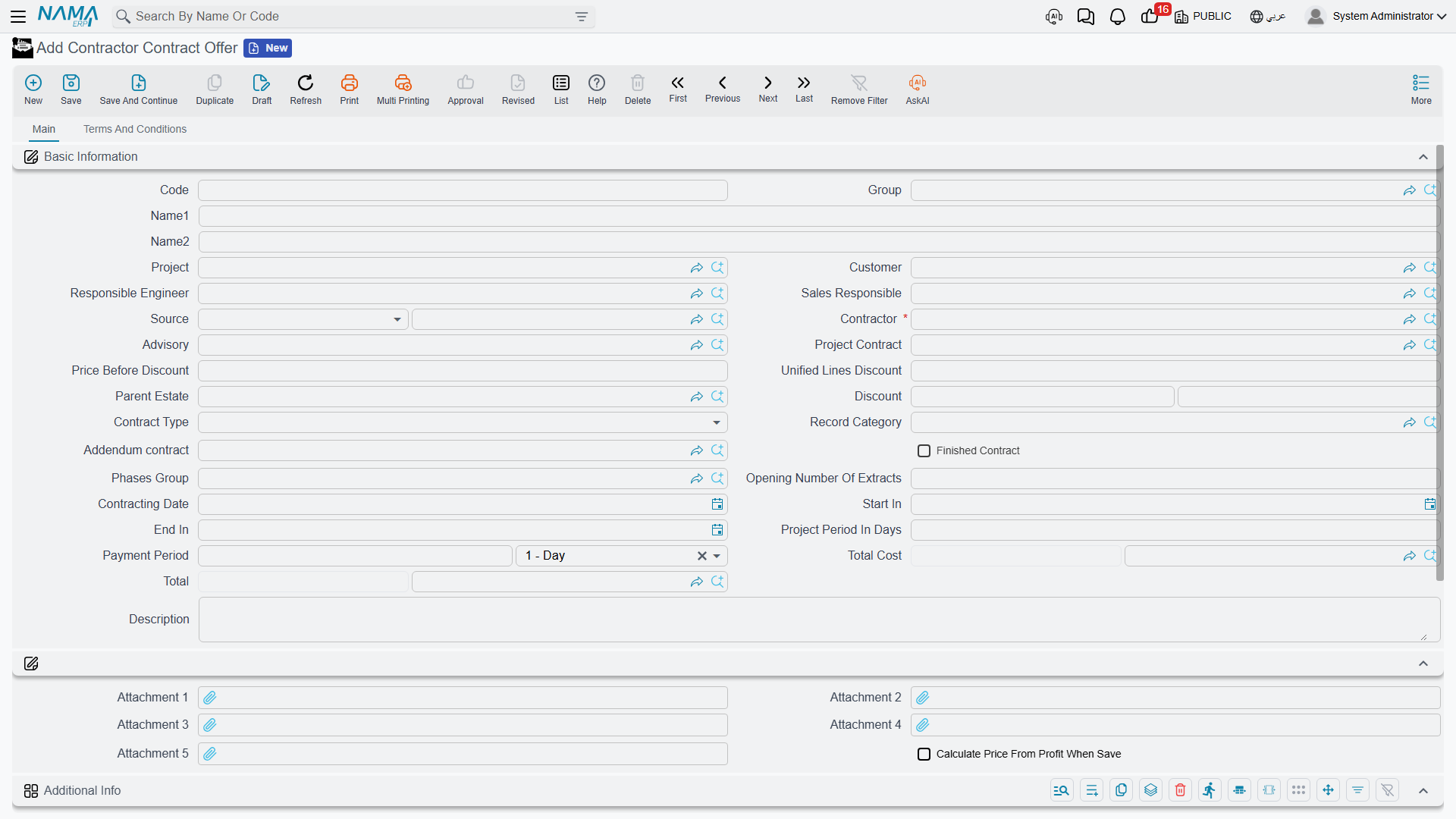Switch to Terms And Conditions tab
Image resolution: width=1456 pixels, height=819 pixels.
[x=135, y=130]
